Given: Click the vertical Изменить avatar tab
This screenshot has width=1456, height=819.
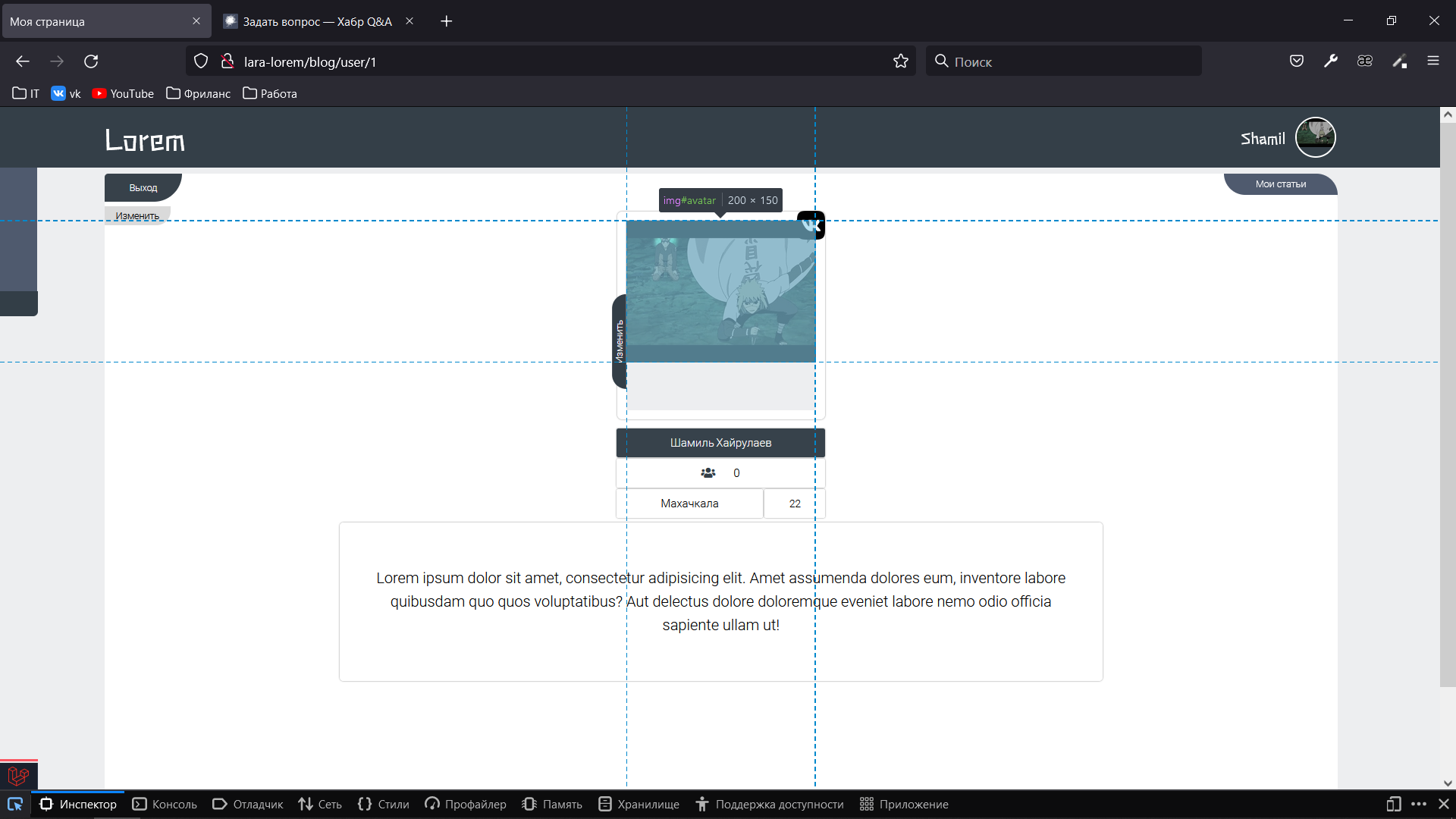Looking at the screenshot, I should click(x=620, y=341).
